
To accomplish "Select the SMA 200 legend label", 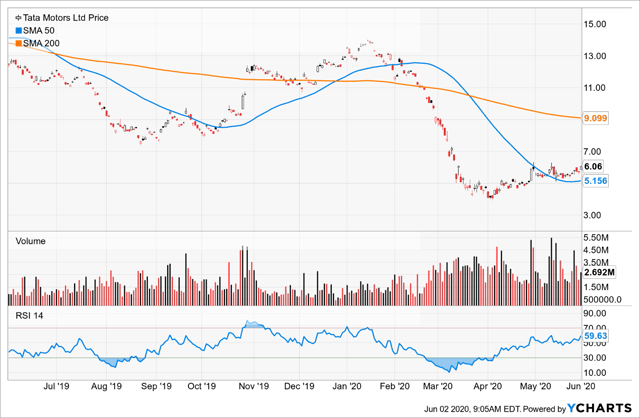I will (41, 43).
